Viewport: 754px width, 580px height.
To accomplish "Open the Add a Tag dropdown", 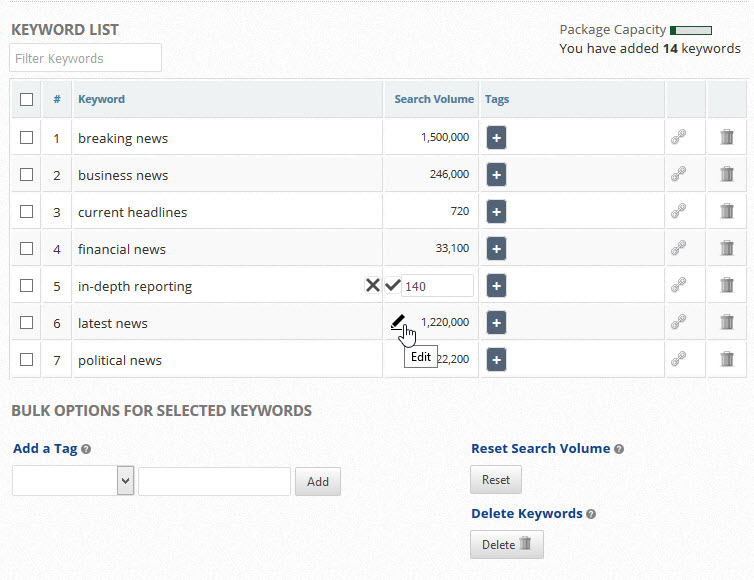I will (x=73, y=481).
